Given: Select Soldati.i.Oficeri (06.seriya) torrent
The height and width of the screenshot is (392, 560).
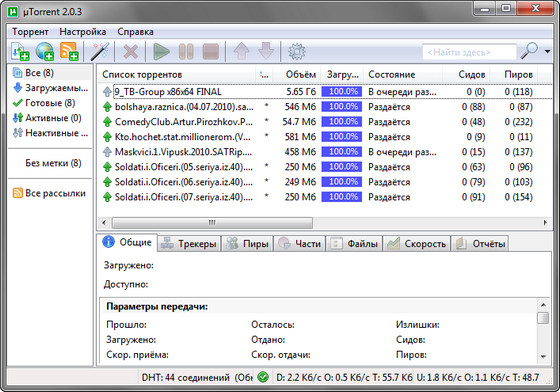Looking at the screenshot, I should pyautogui.click(x=325, y=182).
